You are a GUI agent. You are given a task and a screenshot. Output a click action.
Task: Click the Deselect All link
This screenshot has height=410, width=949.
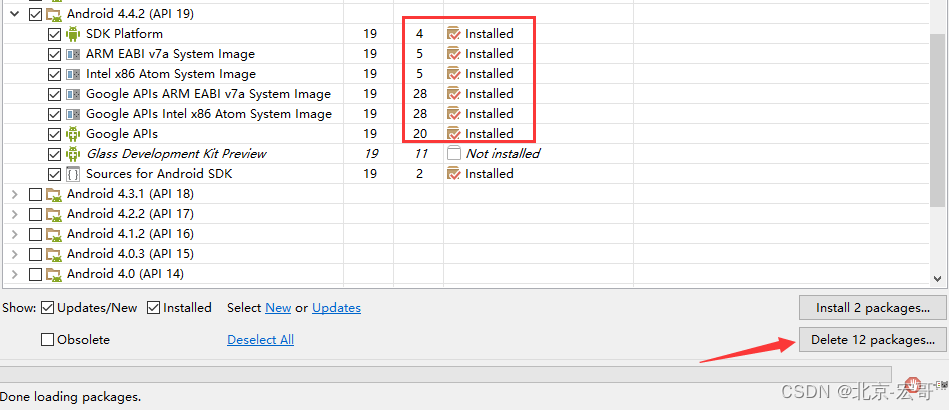260,340
